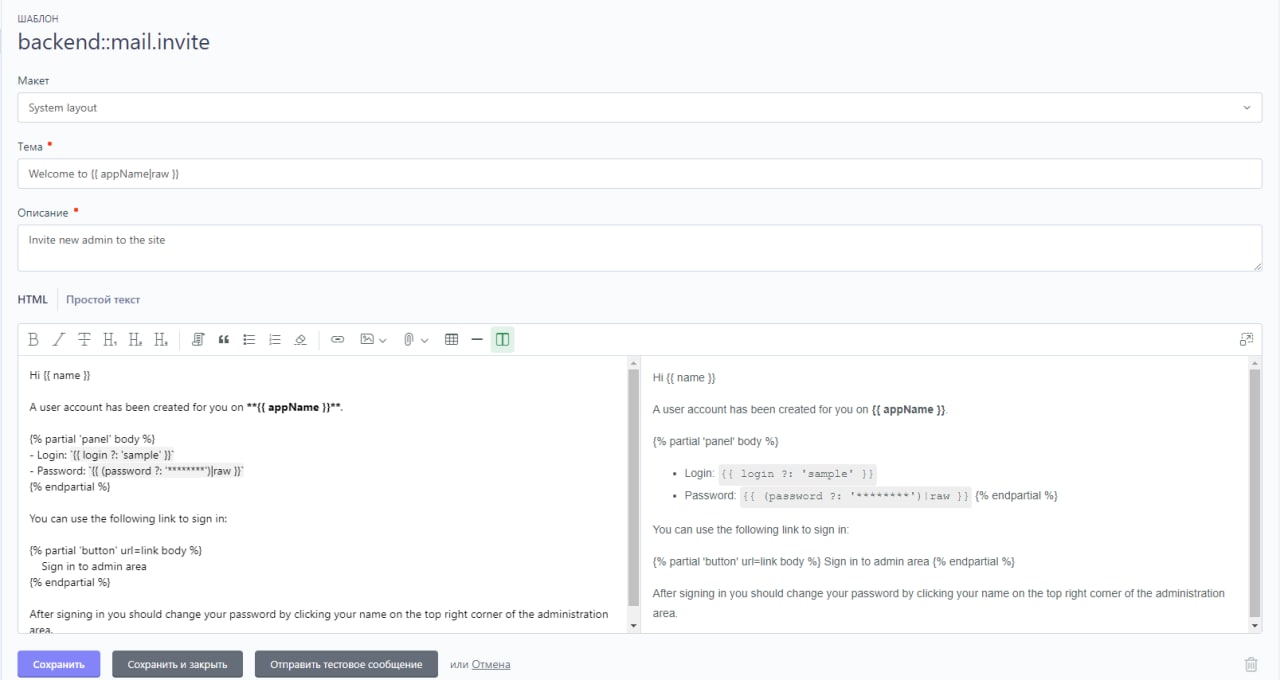1280x680 pixels.
Task: Click '{% partial 'panel' body %}' in the editor
Action: click(x=92, y=438)
